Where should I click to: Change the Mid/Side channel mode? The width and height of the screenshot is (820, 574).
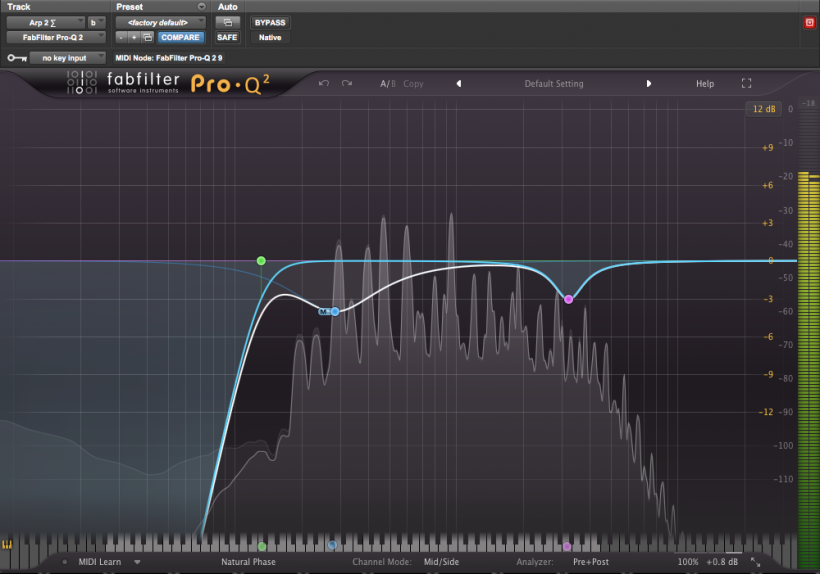click(x=441, y=562)
